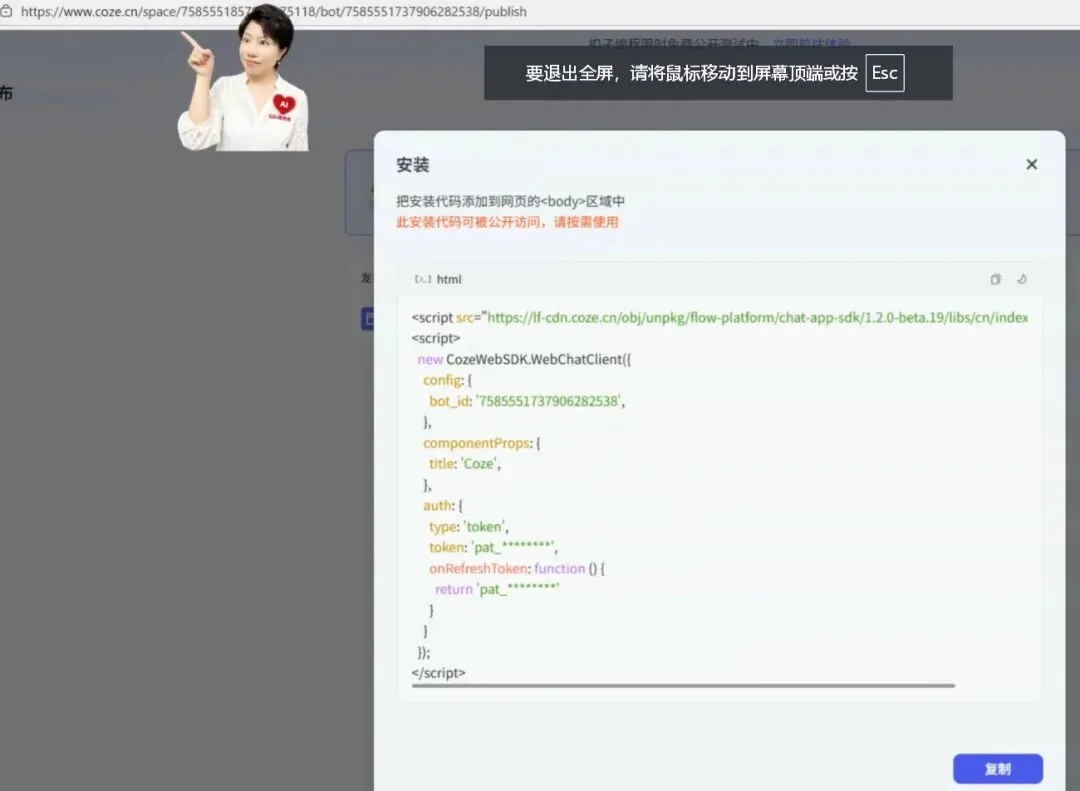The width and height of the screenshot is (1080, 791).
Task: Click the 安装 dialog title
Action: click(413, 165)
